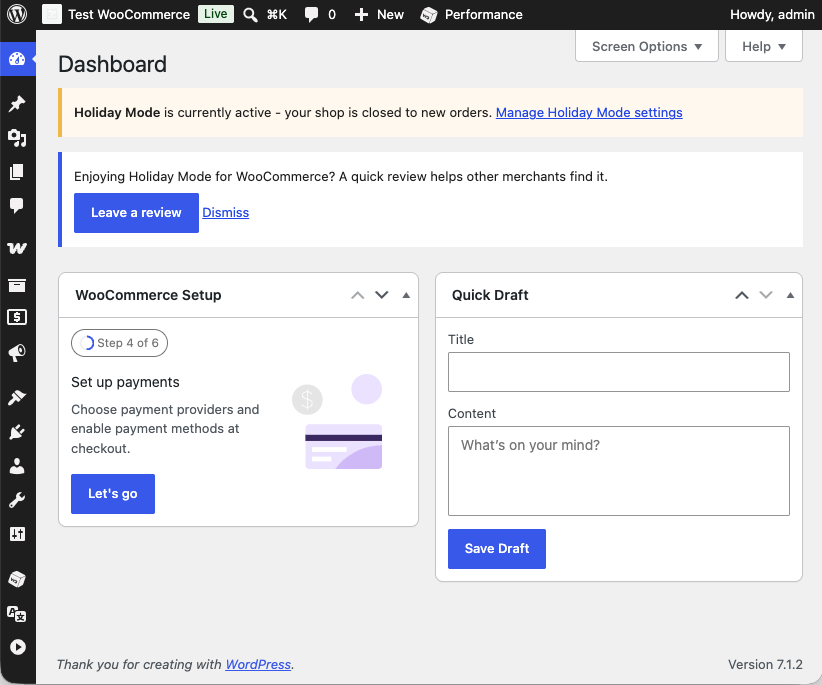This screenshot has height=685, width=822.
Task: Click Collapse menu play-circle icon
Action: [17, 647]
